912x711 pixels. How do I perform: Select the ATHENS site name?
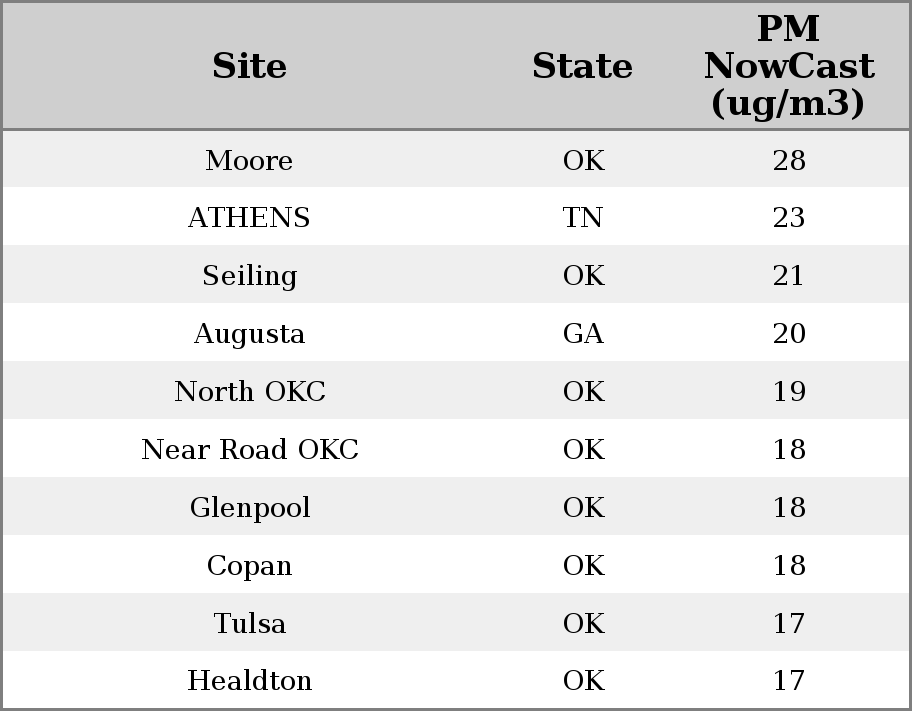point(249,218)
